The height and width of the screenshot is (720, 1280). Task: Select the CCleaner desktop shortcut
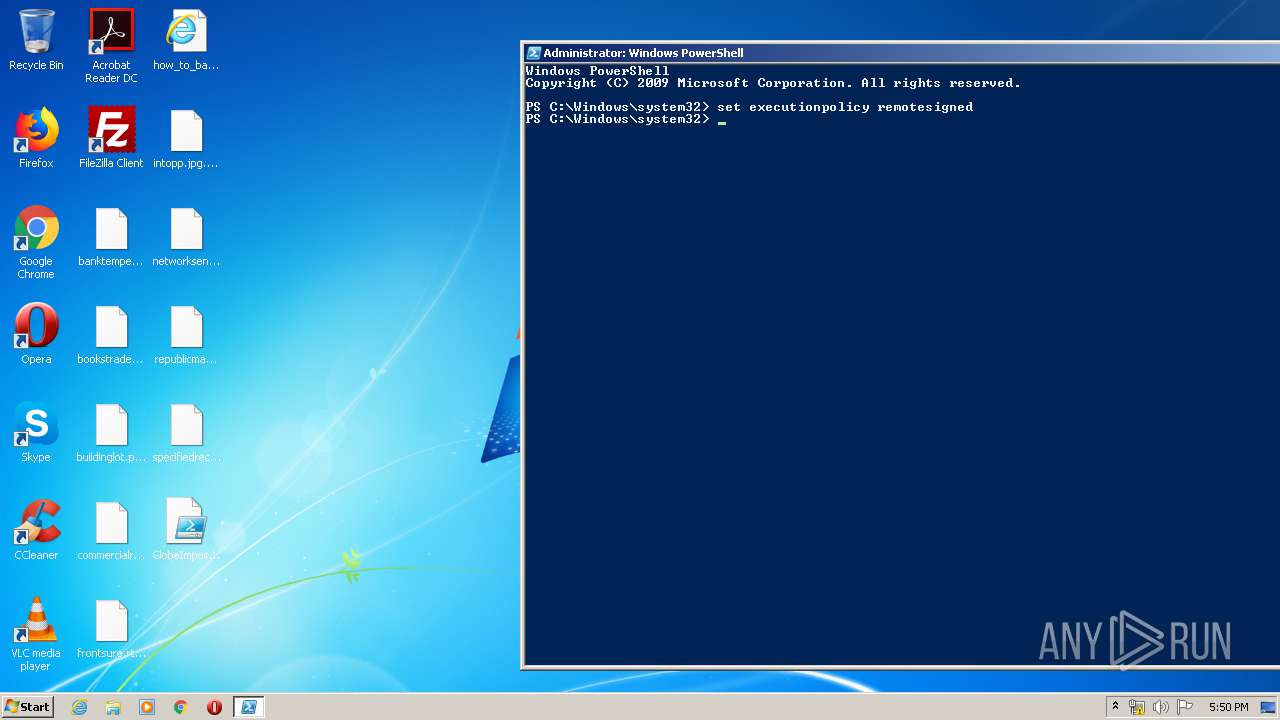click(36, 530)
